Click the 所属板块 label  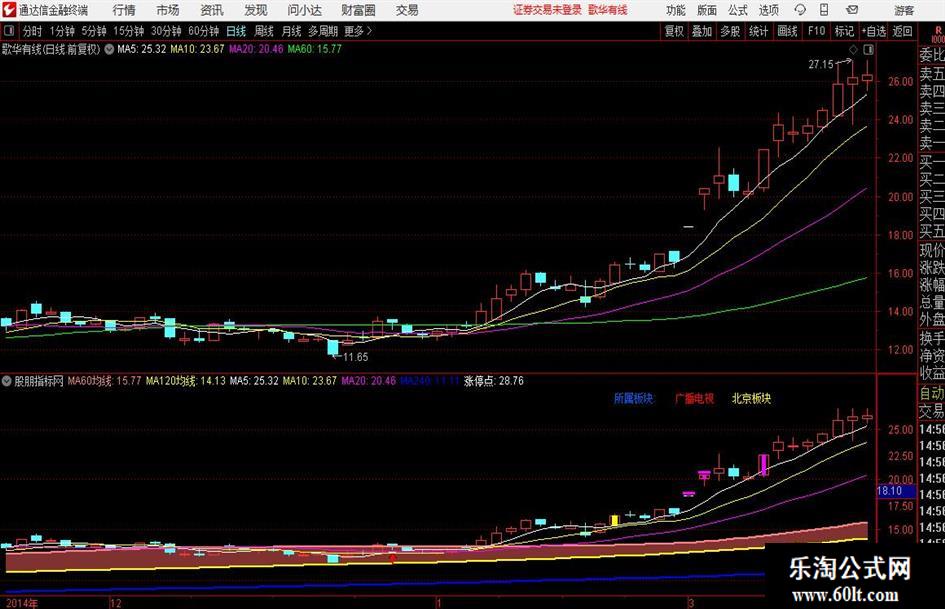click(x=633, y=398)
